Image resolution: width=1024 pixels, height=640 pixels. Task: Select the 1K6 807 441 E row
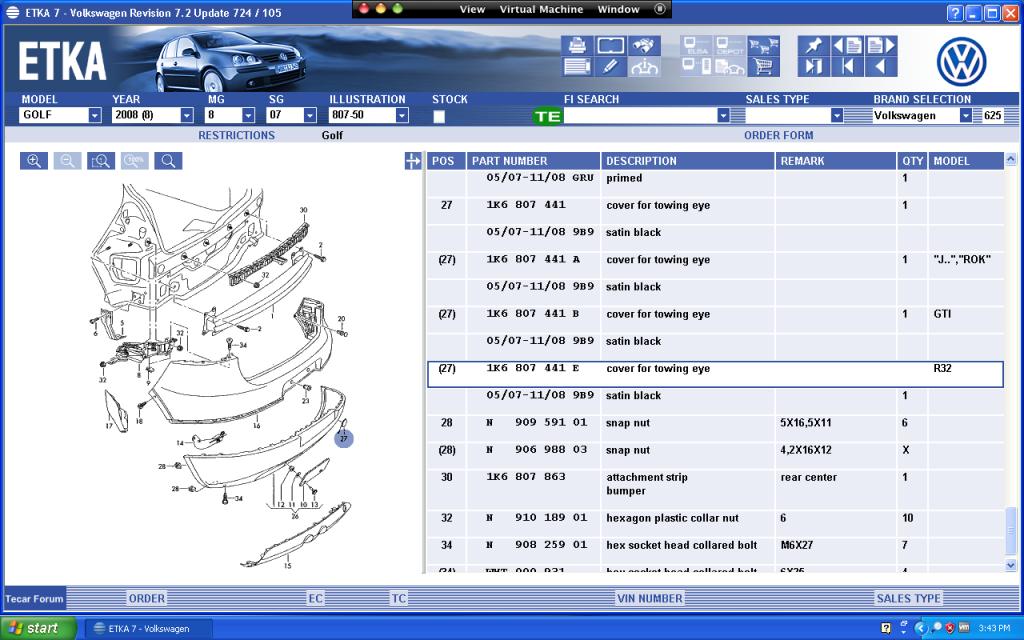click(x=715, y=374)
